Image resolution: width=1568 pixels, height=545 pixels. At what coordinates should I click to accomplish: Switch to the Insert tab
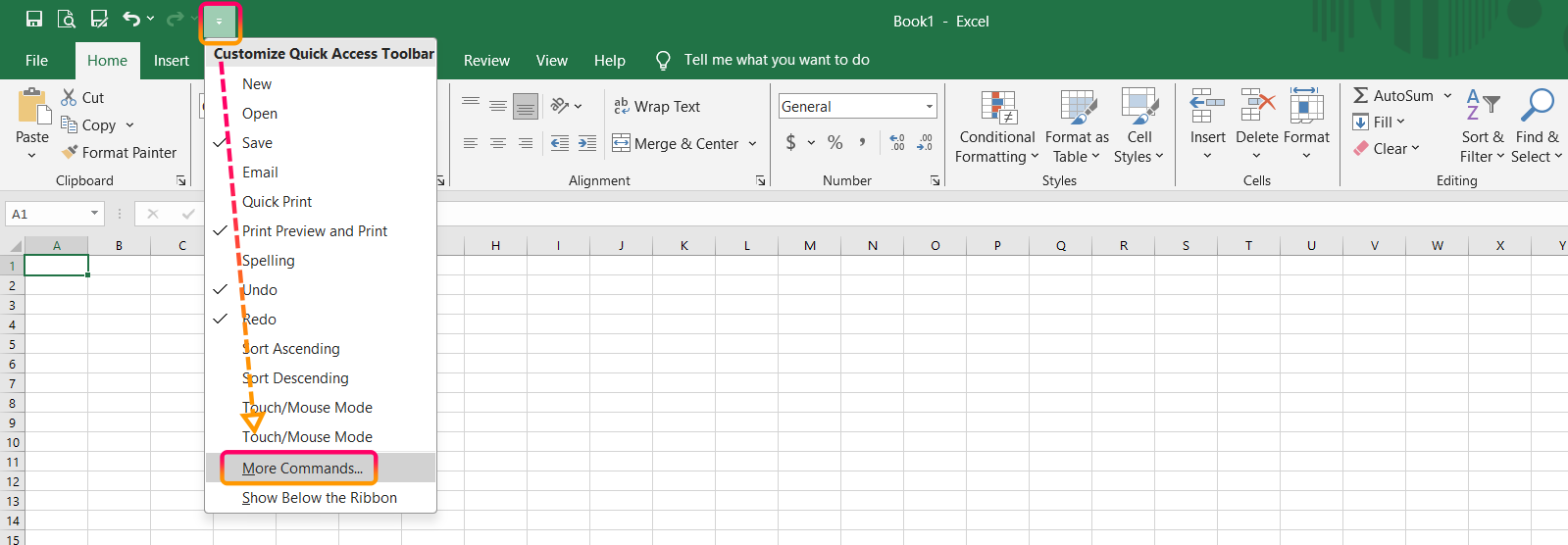(x=172, y=60)
